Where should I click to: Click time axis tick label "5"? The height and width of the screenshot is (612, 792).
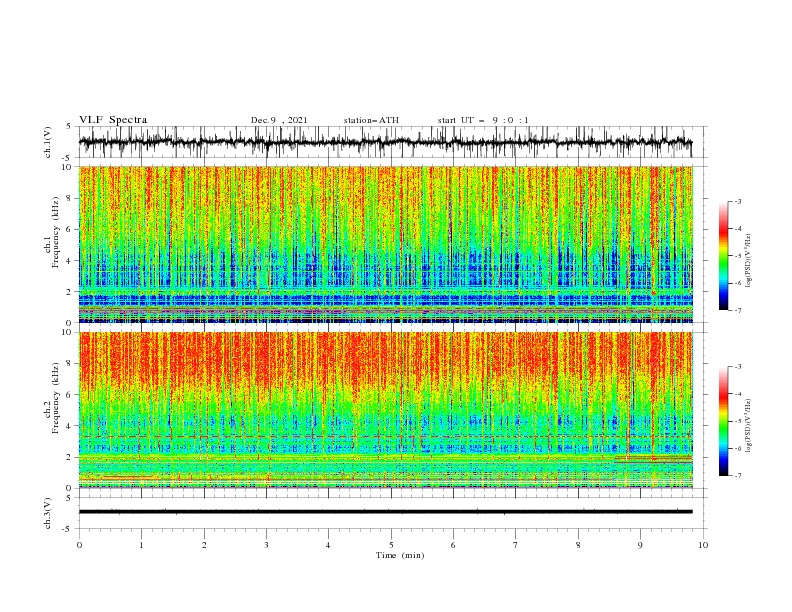(391, 545)
